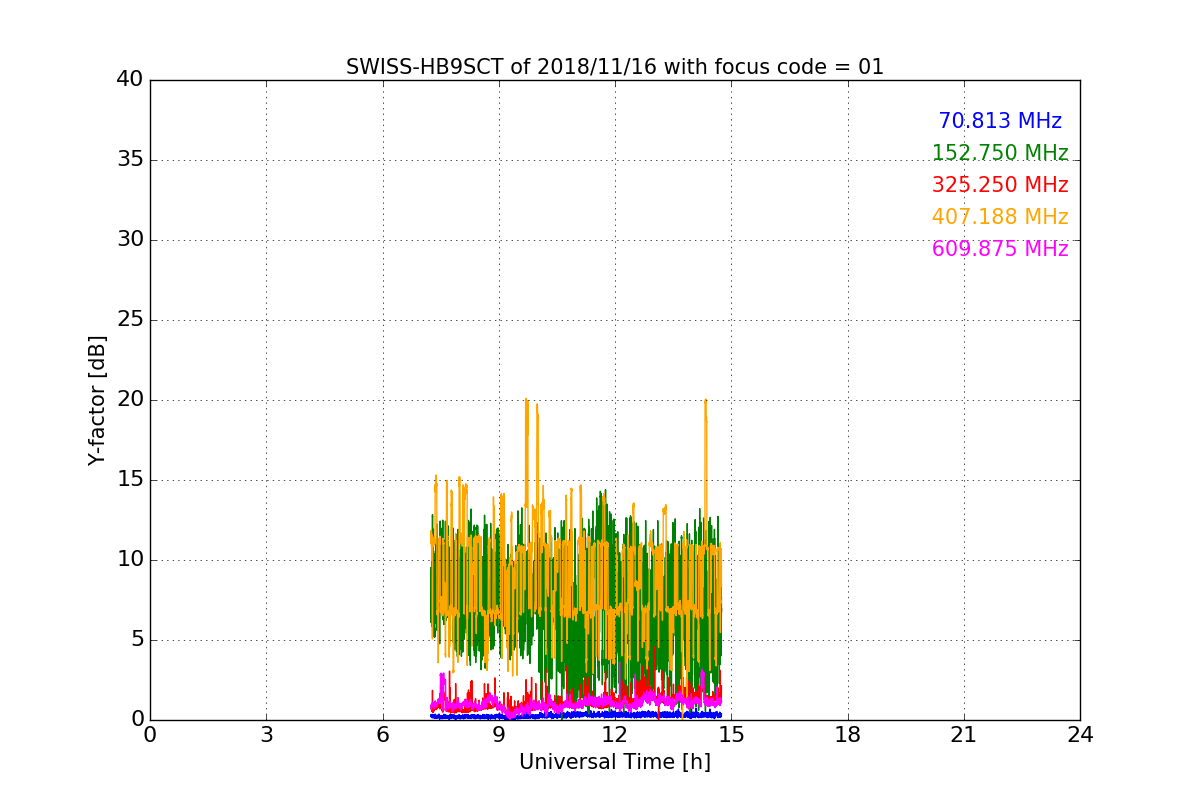Click the y-axis tick value 40

coord(129,80)
